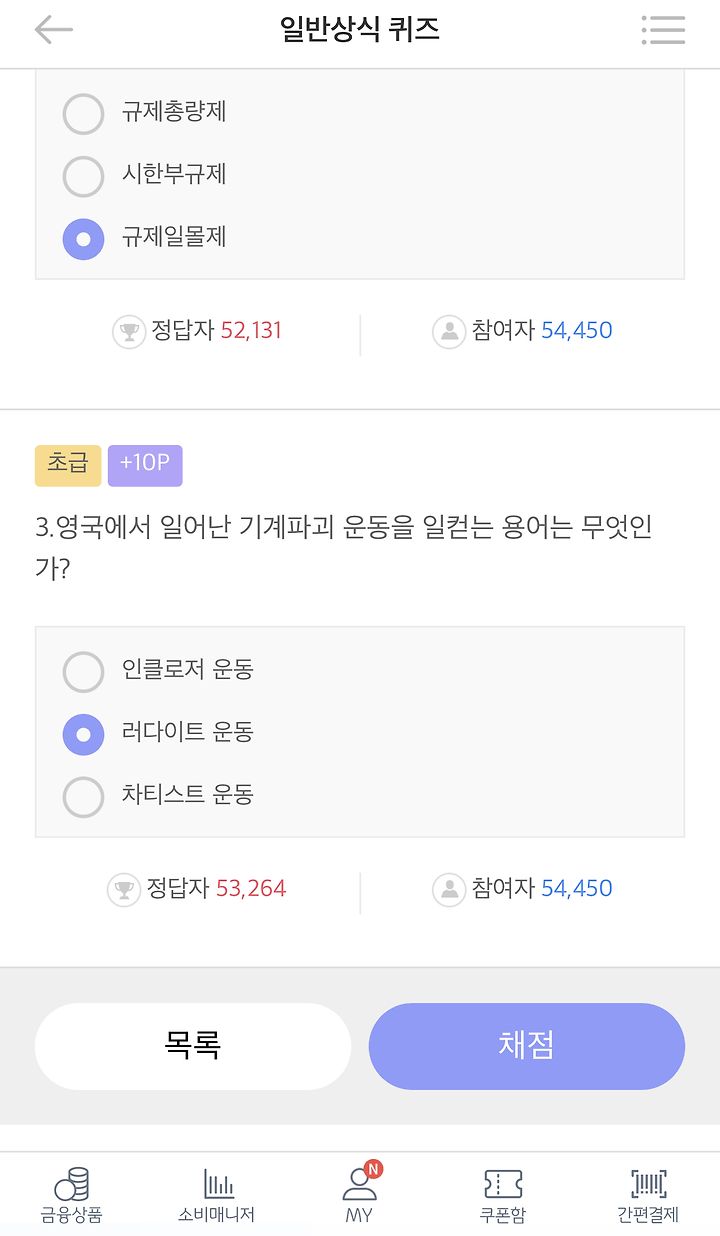
Task: Tap the +10P points badge
Action: [x=145, y=465]
